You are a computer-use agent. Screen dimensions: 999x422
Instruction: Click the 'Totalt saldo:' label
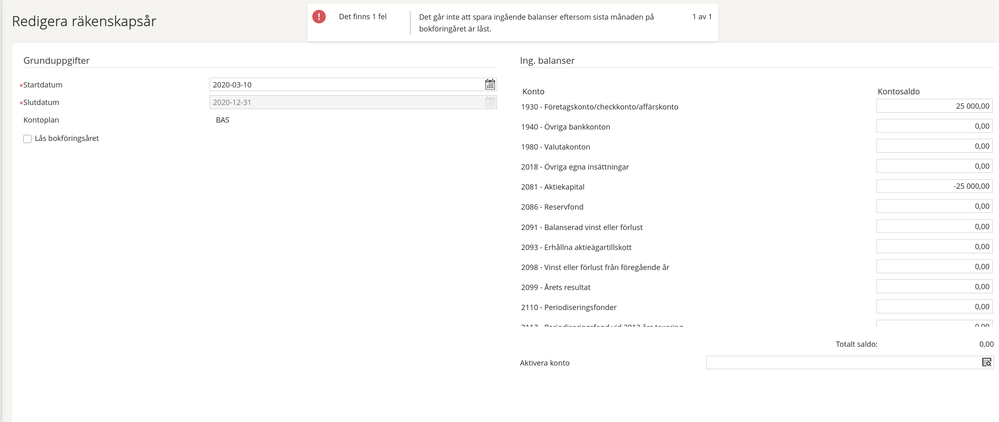(x=856, y=344)
